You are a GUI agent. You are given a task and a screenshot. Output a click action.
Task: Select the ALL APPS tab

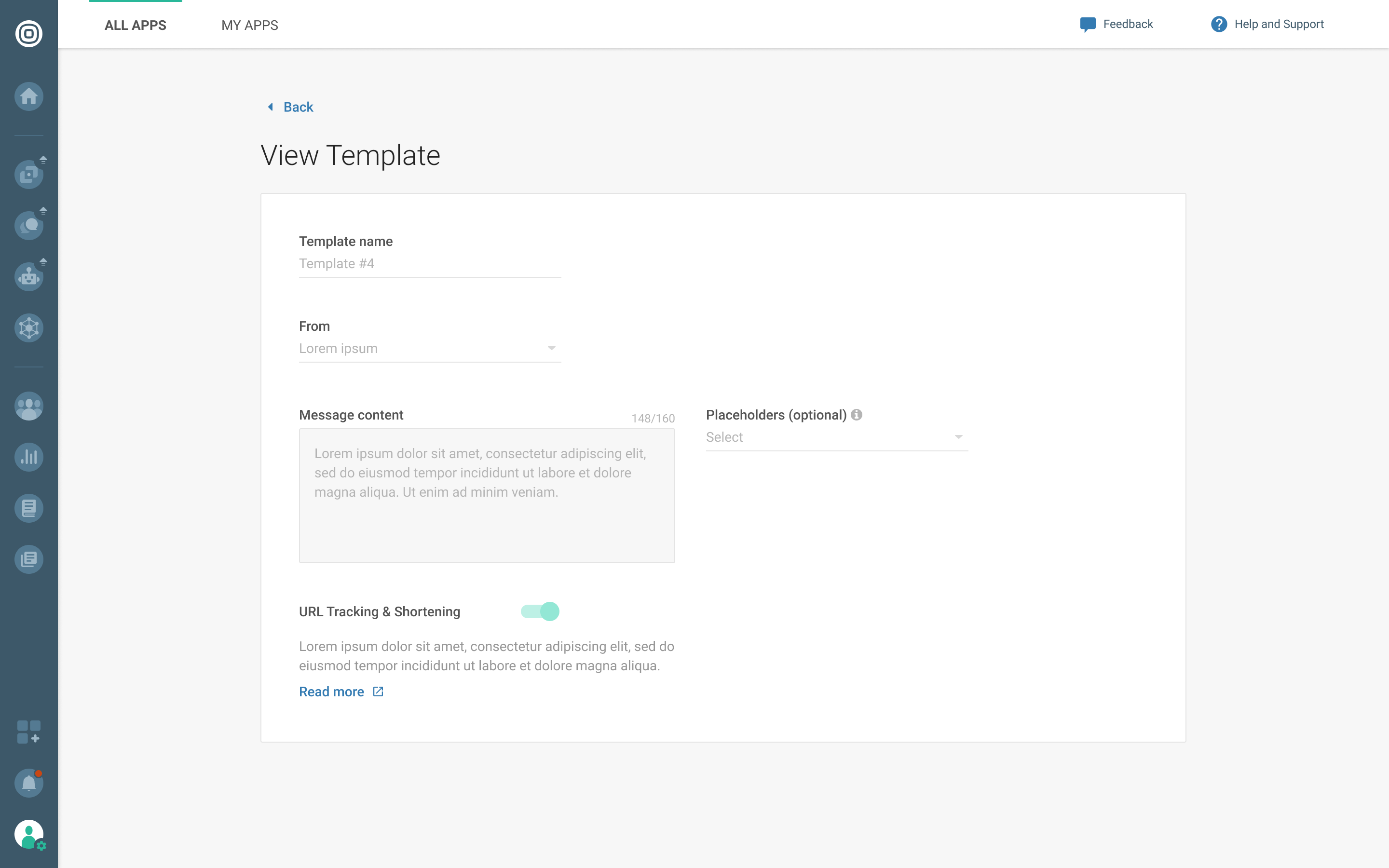(x=136, y=25)
